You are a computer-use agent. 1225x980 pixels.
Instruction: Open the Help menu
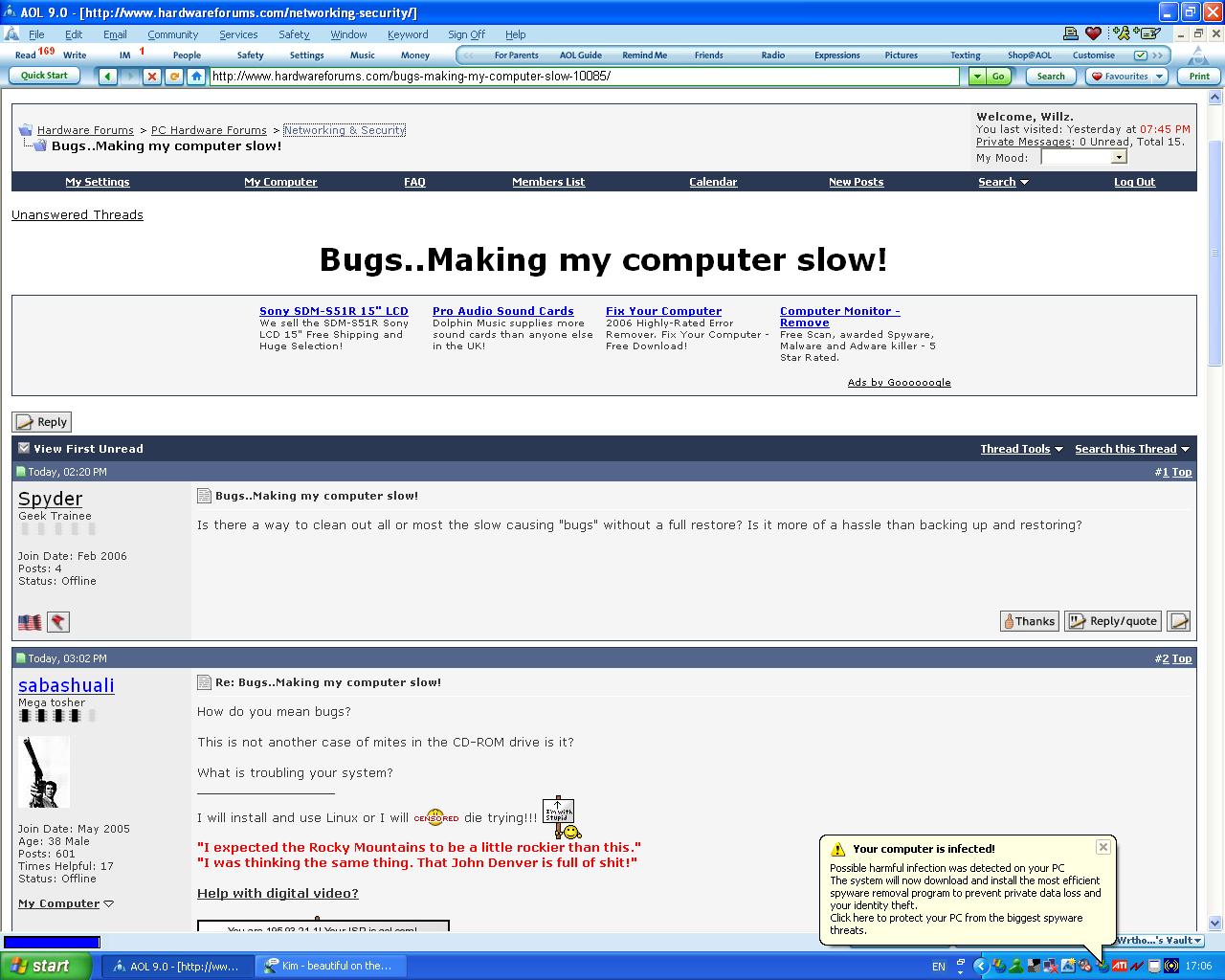[515, 34]
